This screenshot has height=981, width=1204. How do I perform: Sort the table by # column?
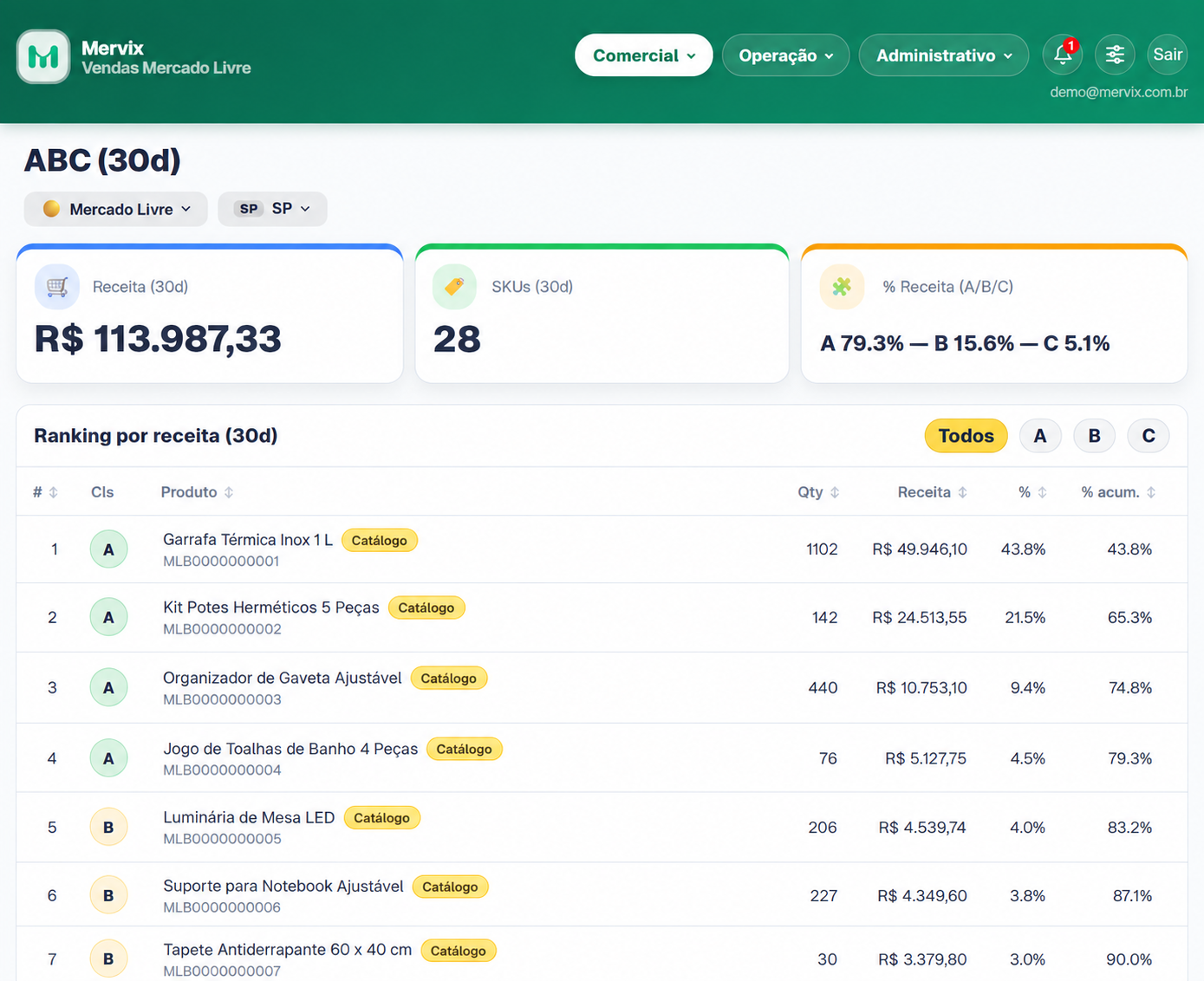click(45, 492)
